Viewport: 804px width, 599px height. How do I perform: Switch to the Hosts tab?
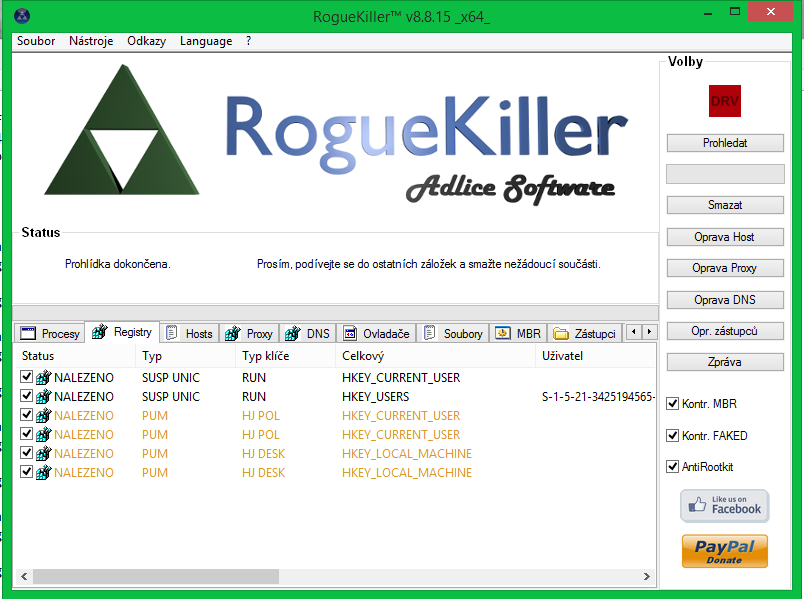pos(189,334)
